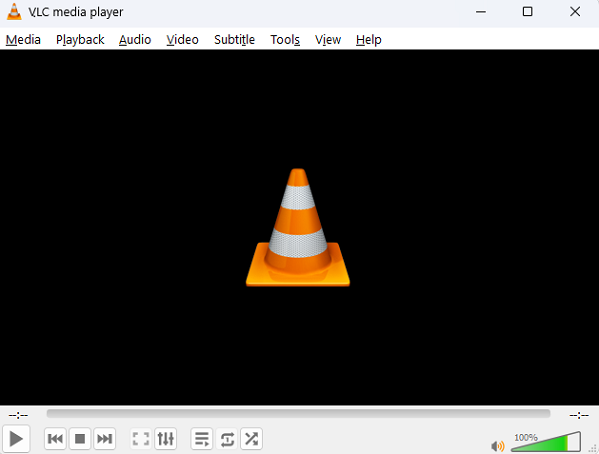The image size is (599, 454).
Task: Click the Play button
Action: tap(16, 438)
